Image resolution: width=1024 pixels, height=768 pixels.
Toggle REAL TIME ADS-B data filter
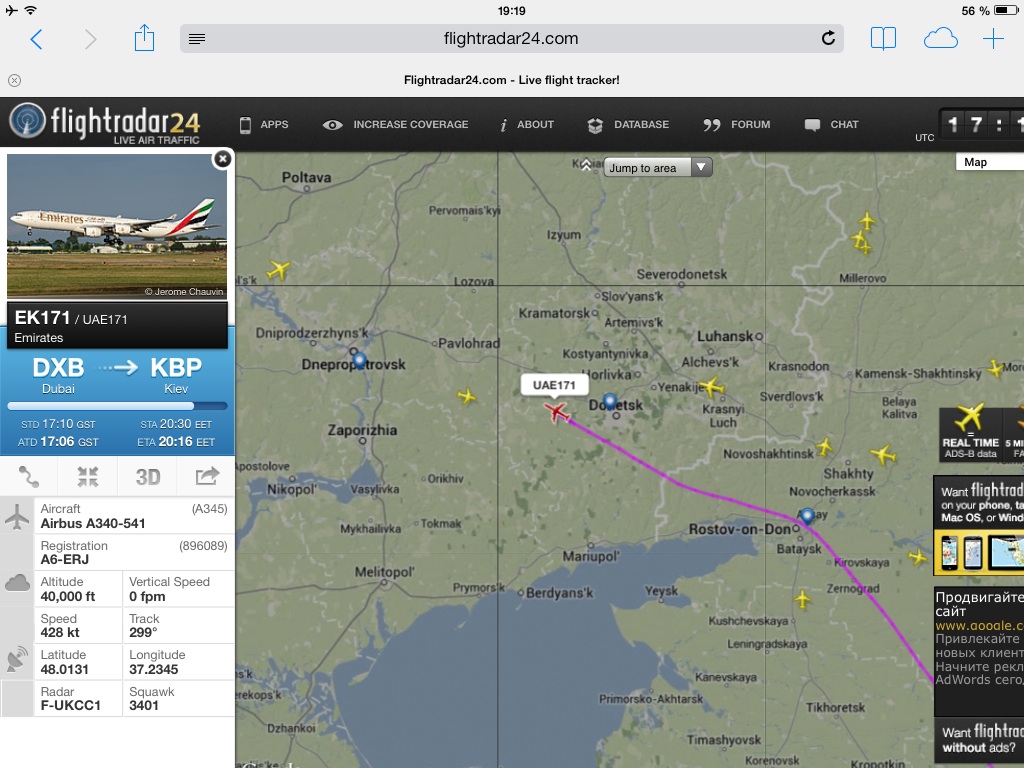[x=969, y=432]
